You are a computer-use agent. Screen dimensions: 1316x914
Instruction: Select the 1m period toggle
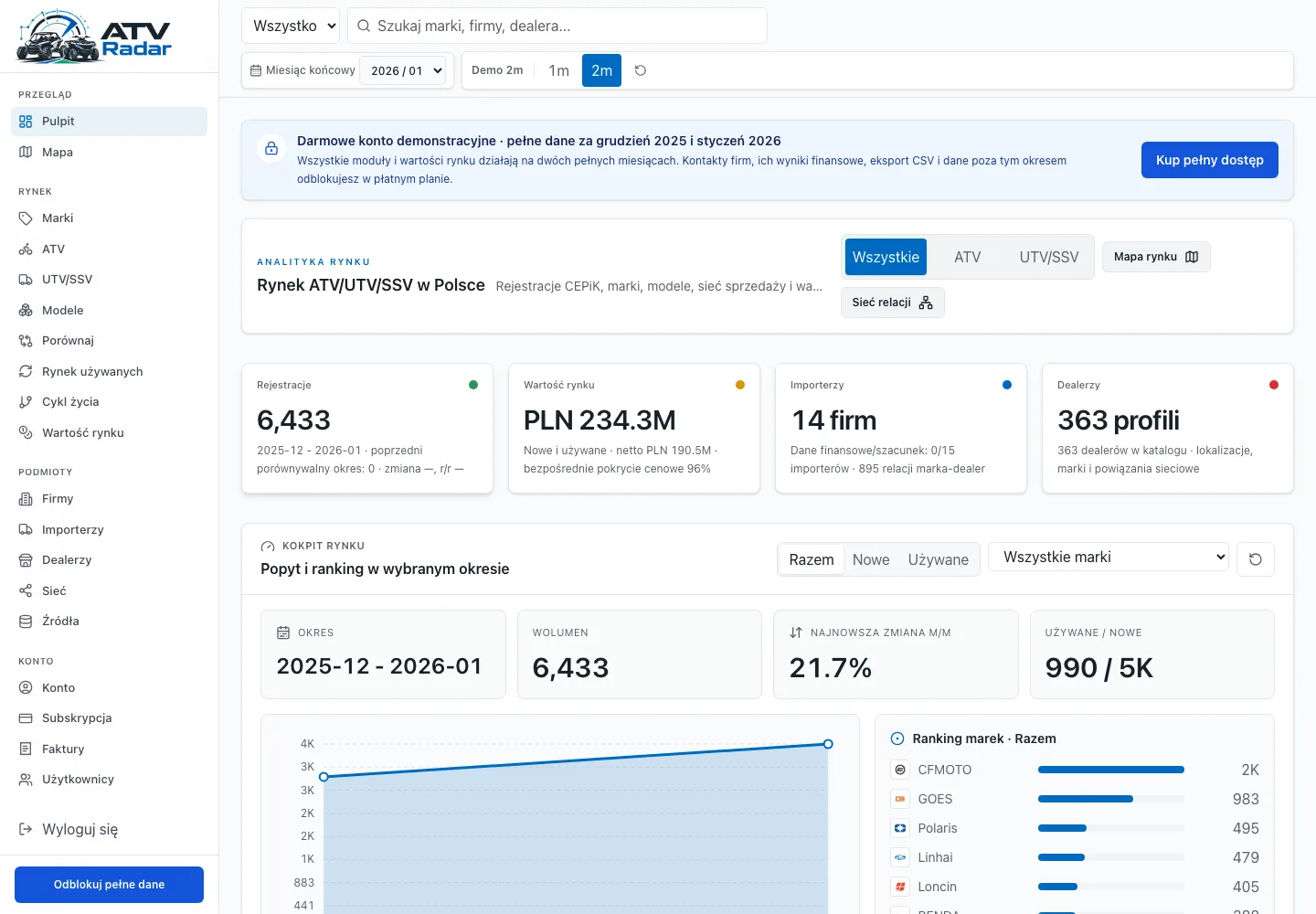[x=559, y=70]
